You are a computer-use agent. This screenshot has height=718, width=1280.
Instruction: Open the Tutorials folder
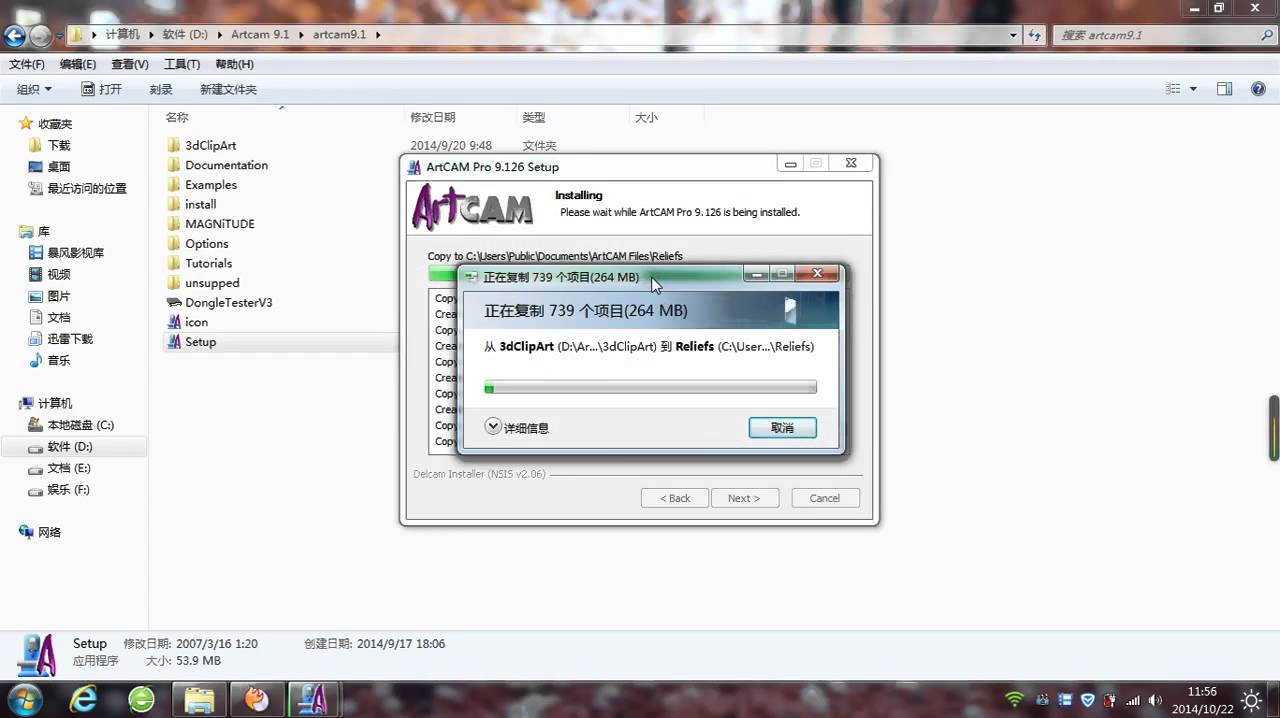tap(208, 263)
